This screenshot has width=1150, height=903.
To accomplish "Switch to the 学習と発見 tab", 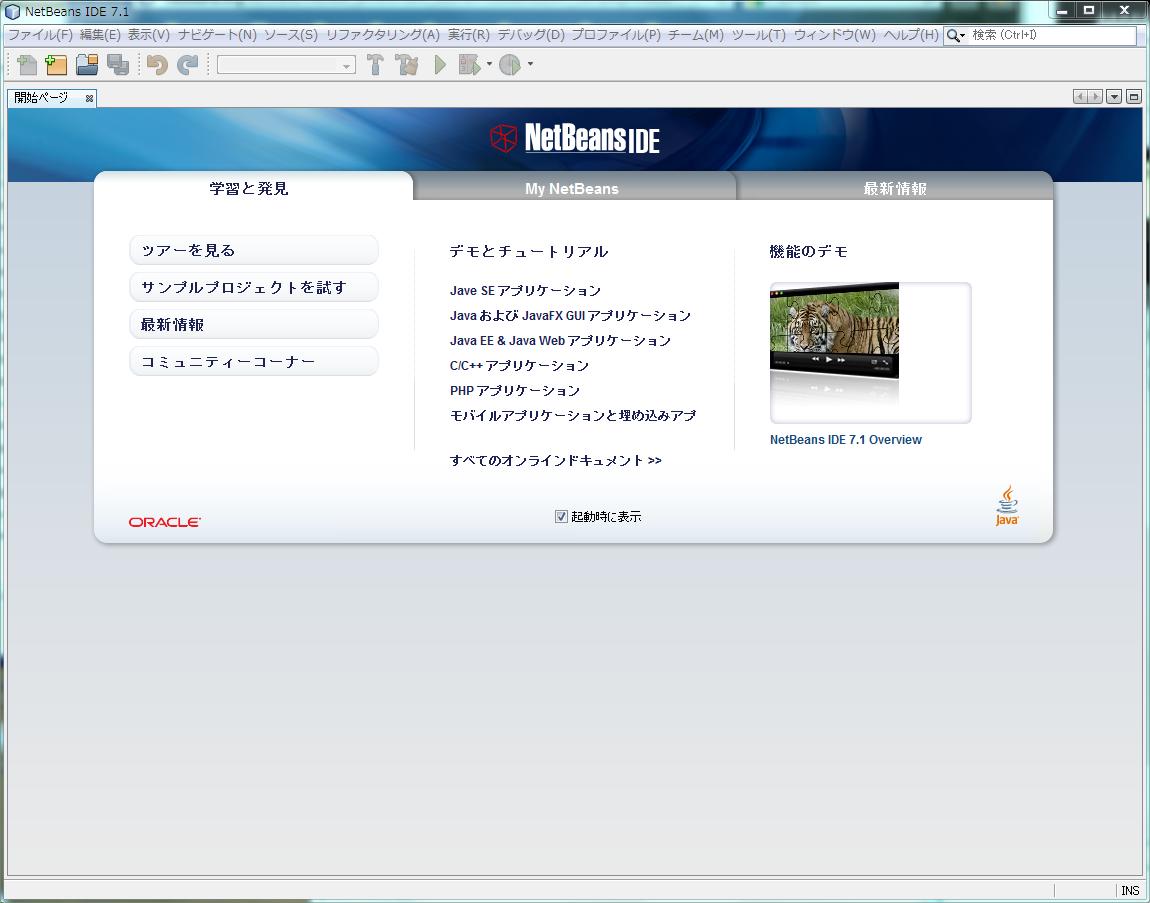I will 249,189.
